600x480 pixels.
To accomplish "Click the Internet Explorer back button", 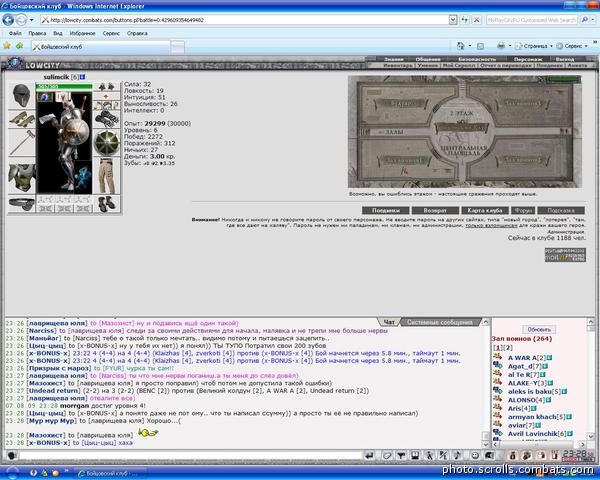I will point(8,20).
